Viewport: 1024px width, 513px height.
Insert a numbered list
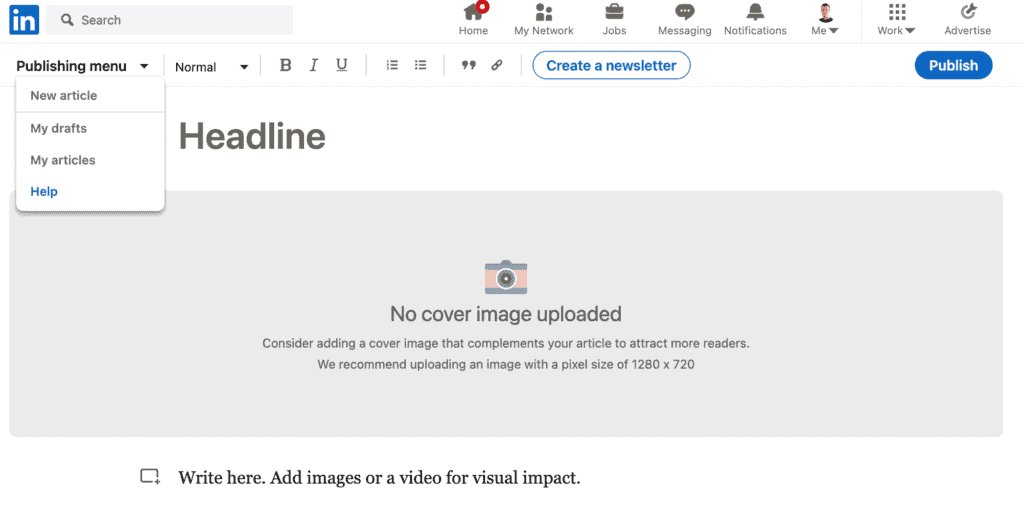[392, 66]
